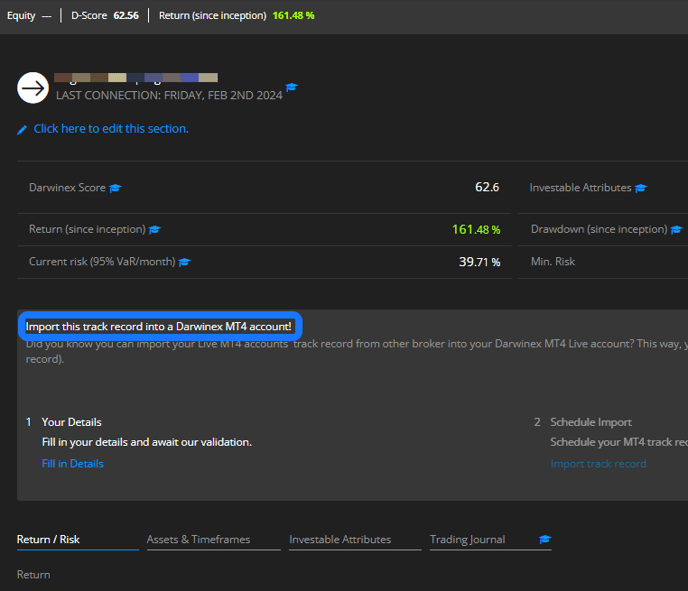The image size is (688, 591).
Task: Click the 'Your Details' step title
Action: pos(72,422)
